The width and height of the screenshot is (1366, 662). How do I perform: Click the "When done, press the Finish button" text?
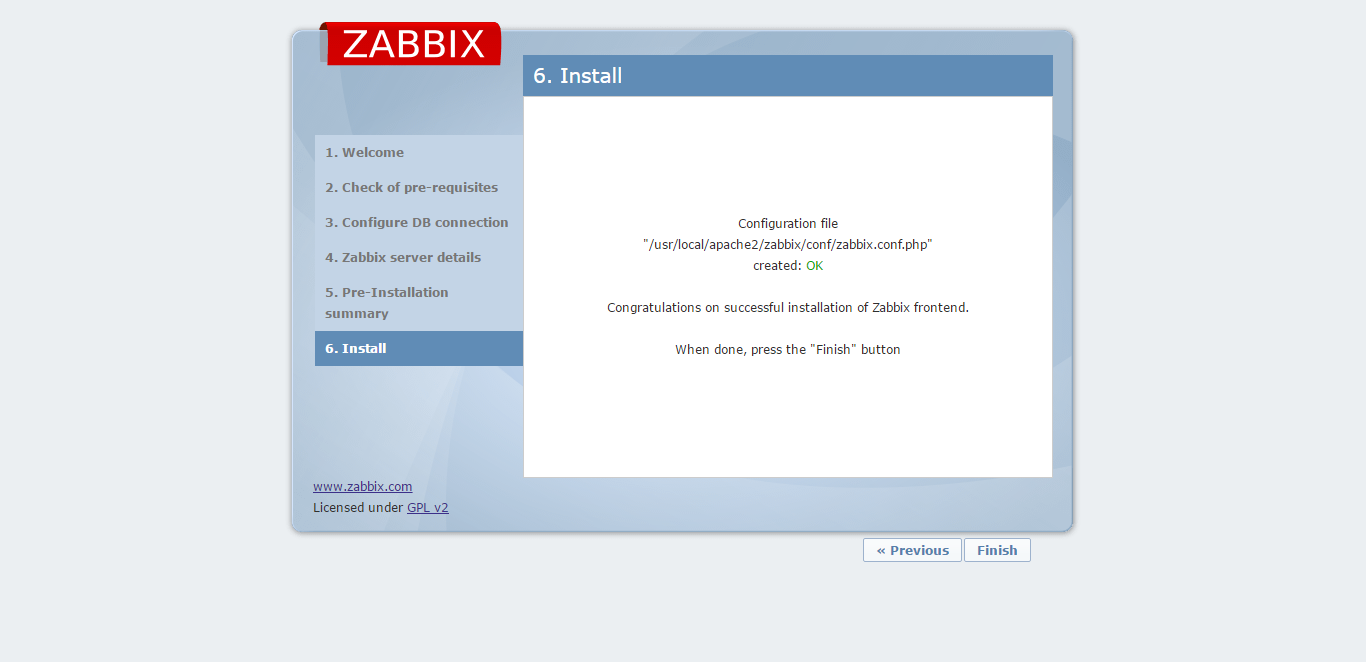coord(788,350)
